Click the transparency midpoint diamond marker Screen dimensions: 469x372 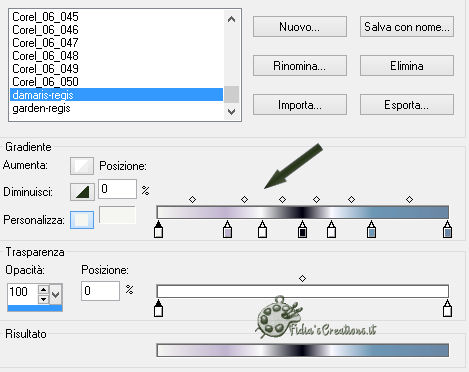pyautogui.click(x=302, y=278)
